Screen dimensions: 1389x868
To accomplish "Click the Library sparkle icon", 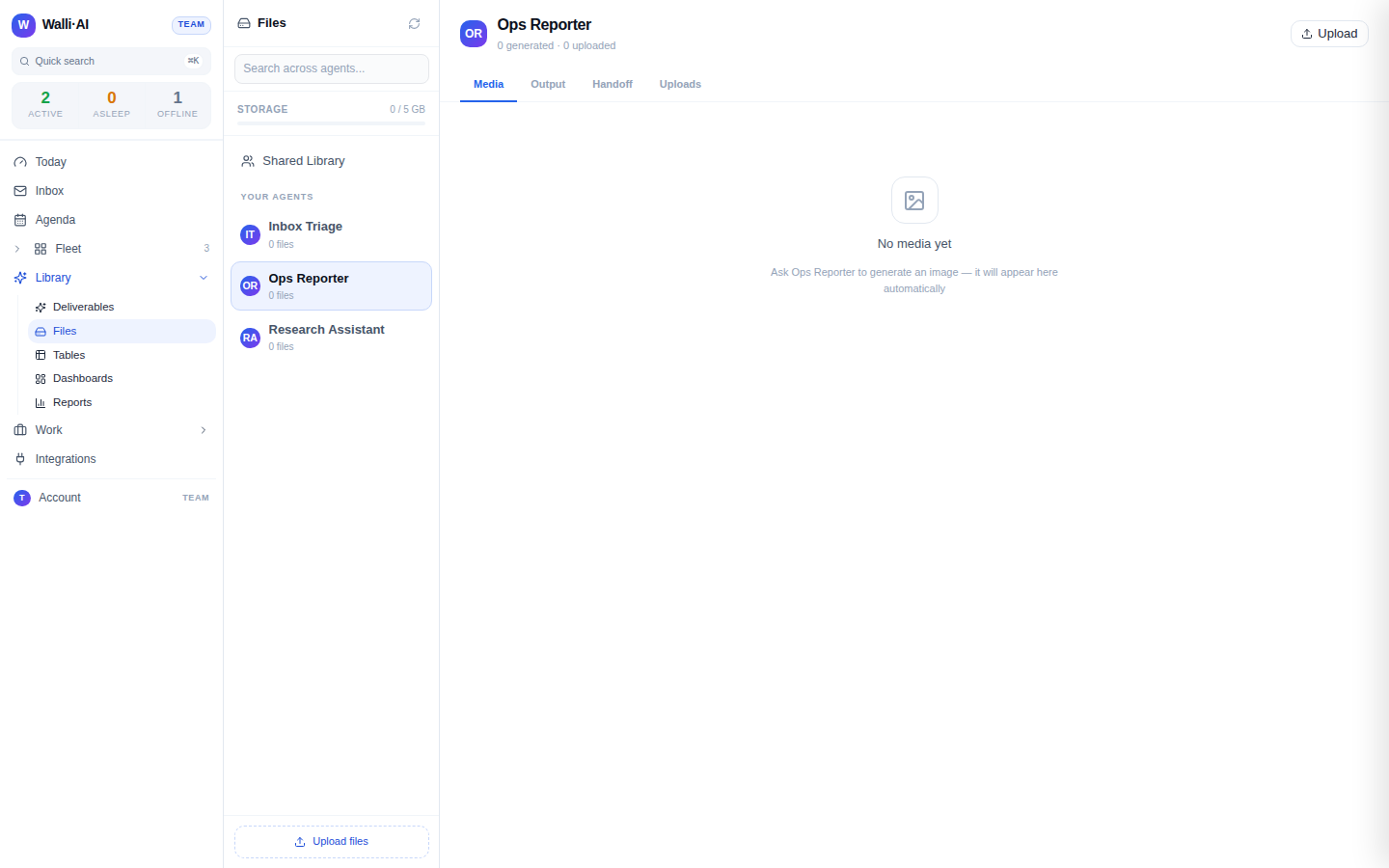I will point(20,278).
